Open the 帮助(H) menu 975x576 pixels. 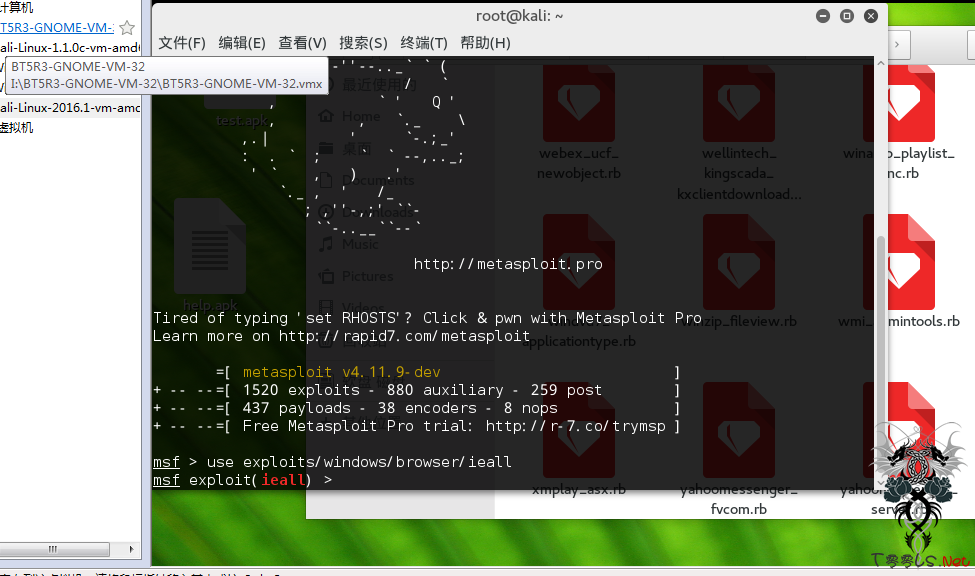[x=485, y=43]
